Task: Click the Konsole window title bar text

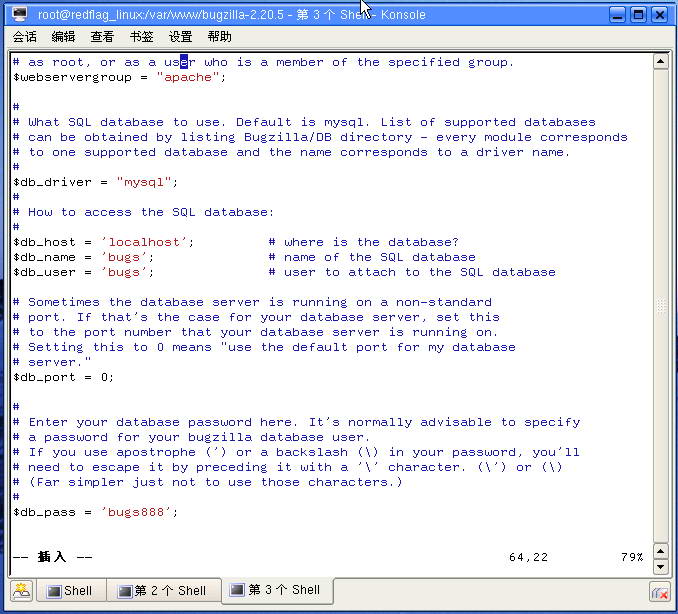Action: coord(232,15)
